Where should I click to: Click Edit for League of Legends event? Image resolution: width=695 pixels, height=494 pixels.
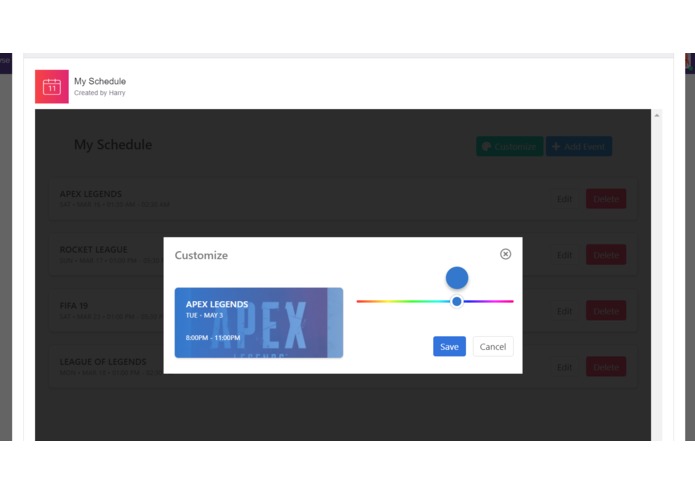(x=564, y=367)
